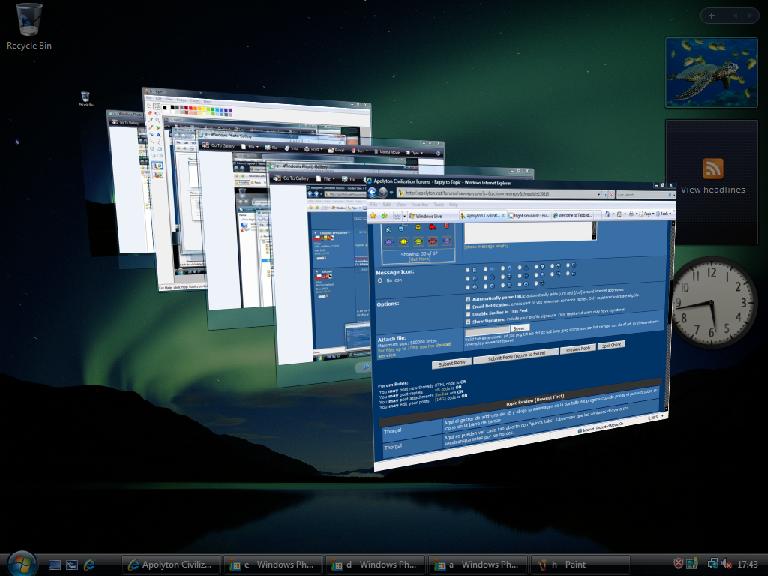Click the Switch between windows quick launch icon

(72, 565)
